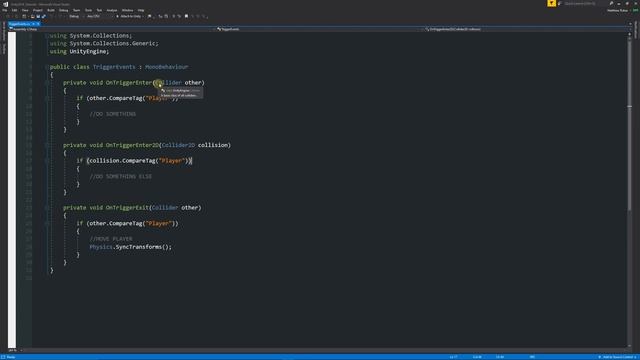Click the signed-in account name

[617, 11]
